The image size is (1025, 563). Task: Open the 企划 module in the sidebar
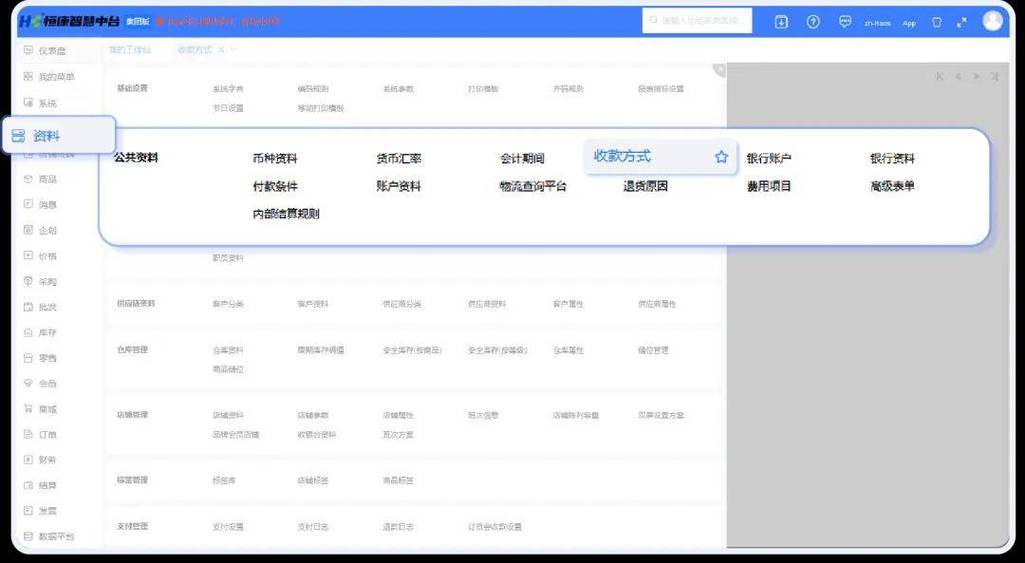click(40, 230)
